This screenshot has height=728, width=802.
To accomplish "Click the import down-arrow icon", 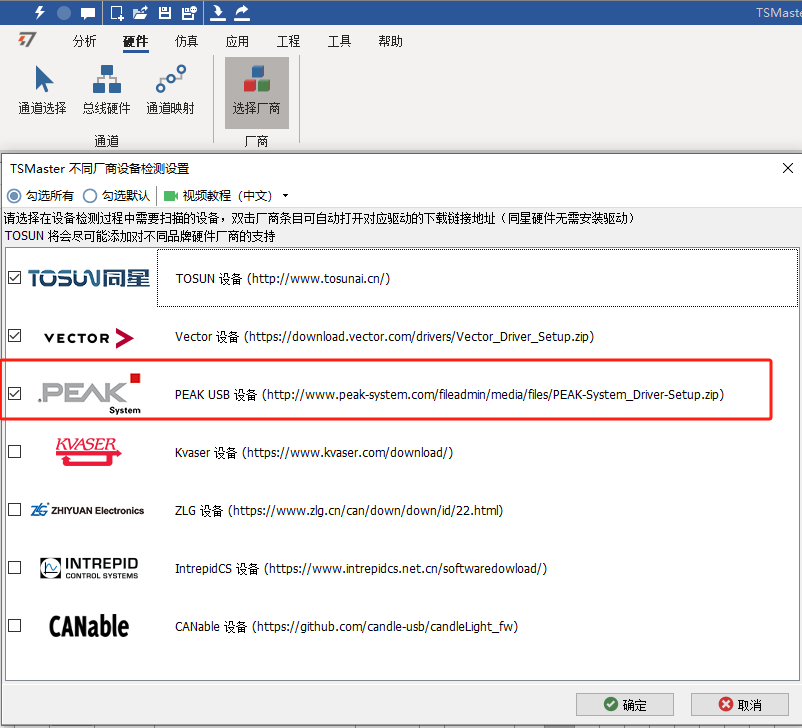I will 218,13.
